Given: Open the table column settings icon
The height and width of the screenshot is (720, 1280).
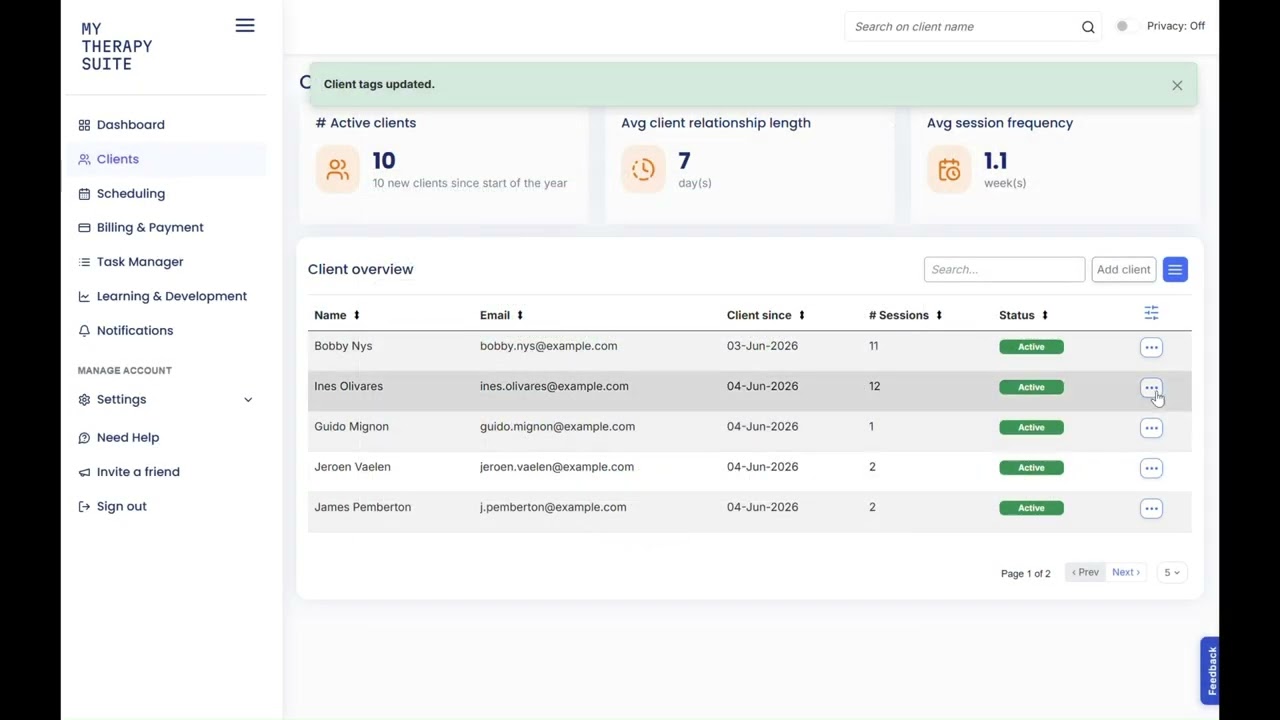Looking at the screenshot, I should coord(1151,314).
